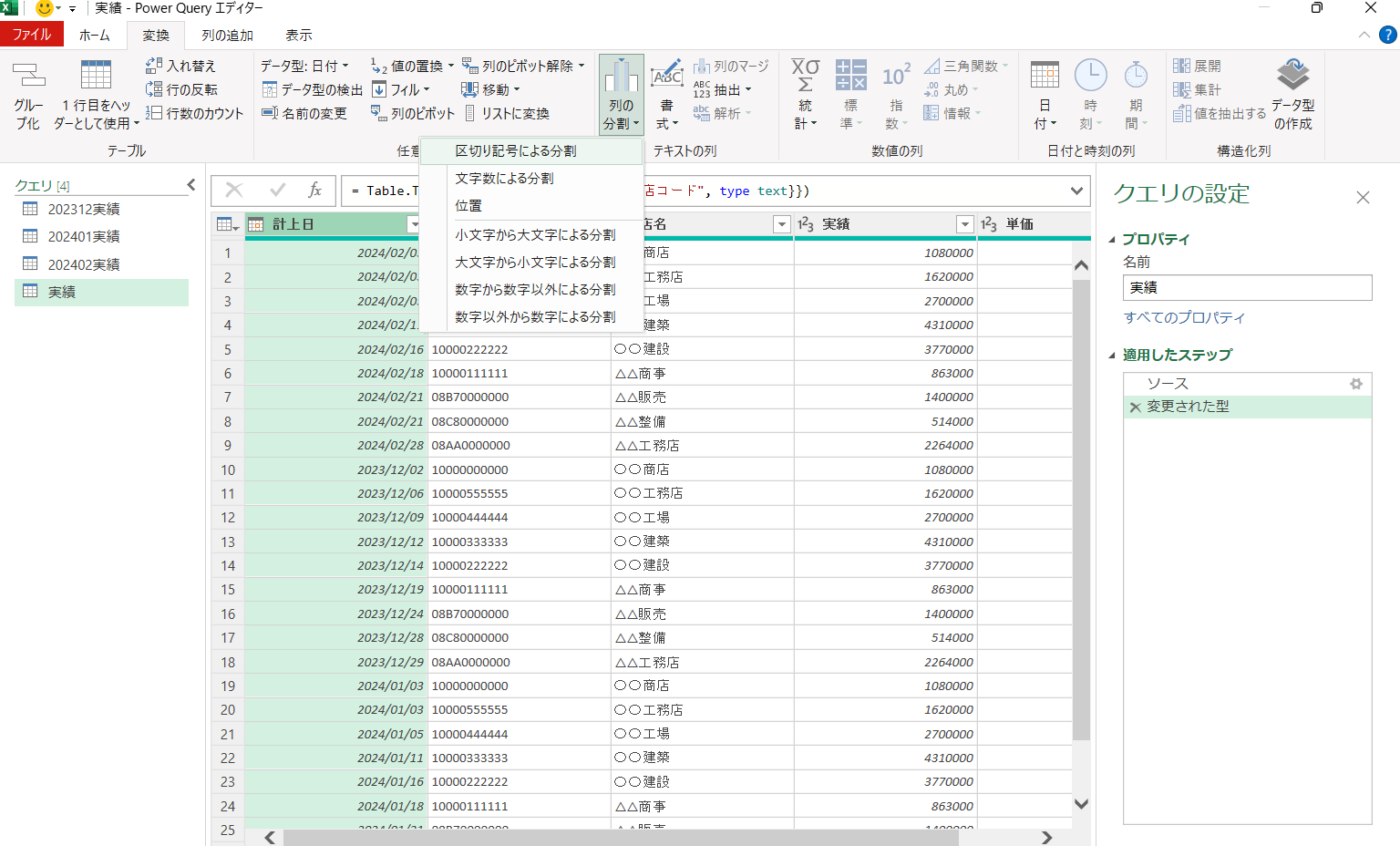Close the クエリの設定 pane

1363,197
